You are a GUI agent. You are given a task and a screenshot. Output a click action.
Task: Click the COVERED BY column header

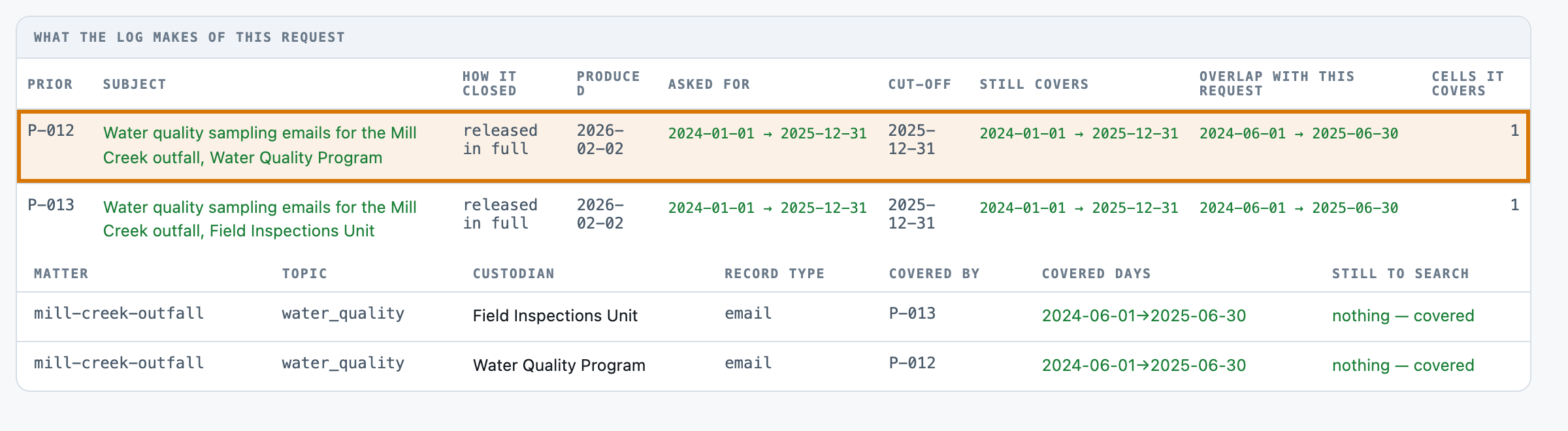coord(934,274)
